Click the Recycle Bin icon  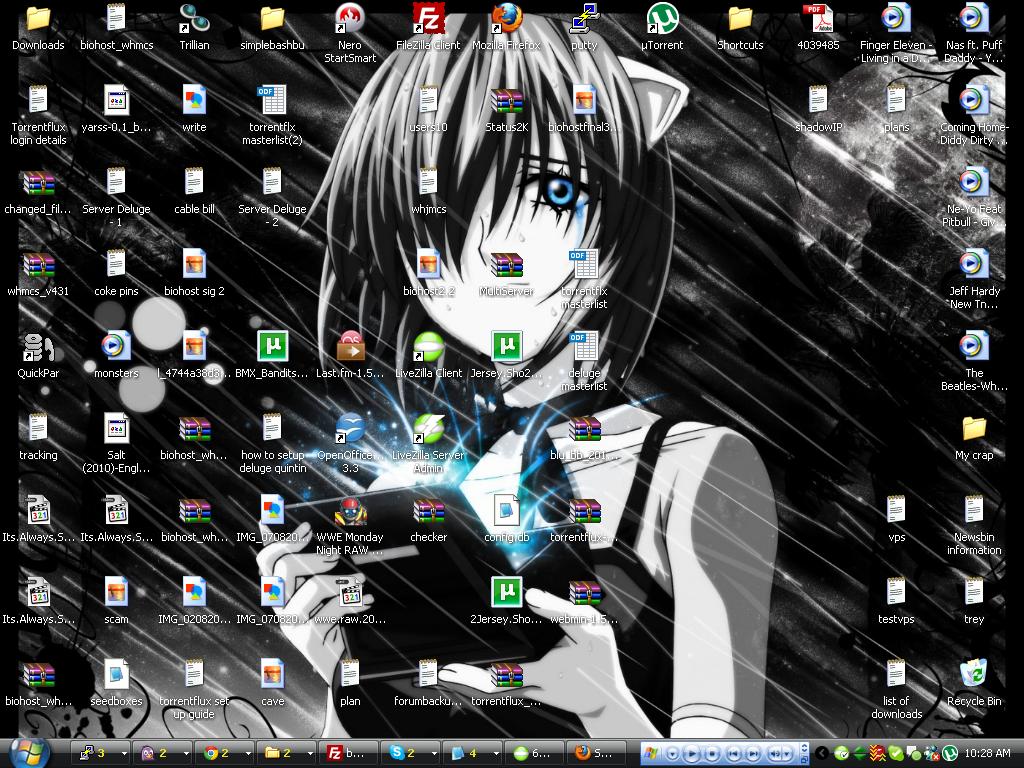coord(973,675)
